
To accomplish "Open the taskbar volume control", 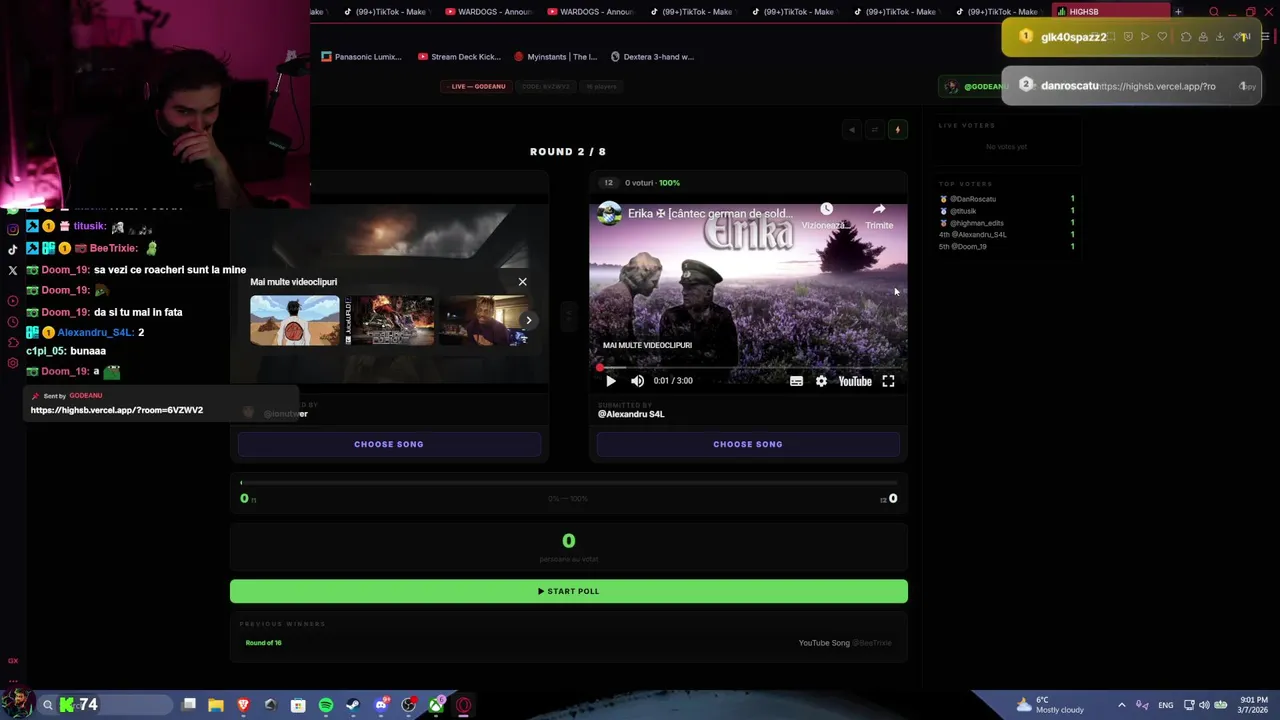I will tap(1204, 705).
